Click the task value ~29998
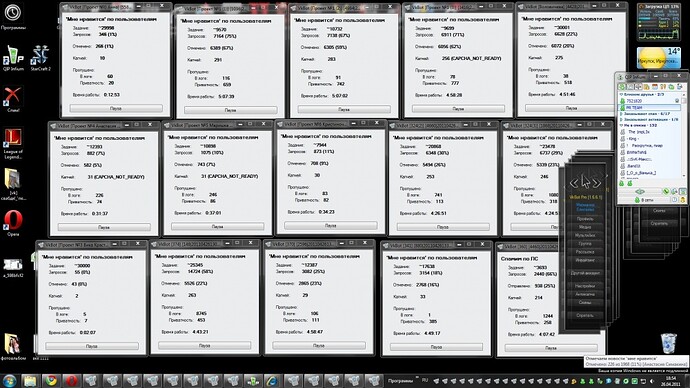The height and width of the screenshot is (388, 690). click(x=106, y=28)
